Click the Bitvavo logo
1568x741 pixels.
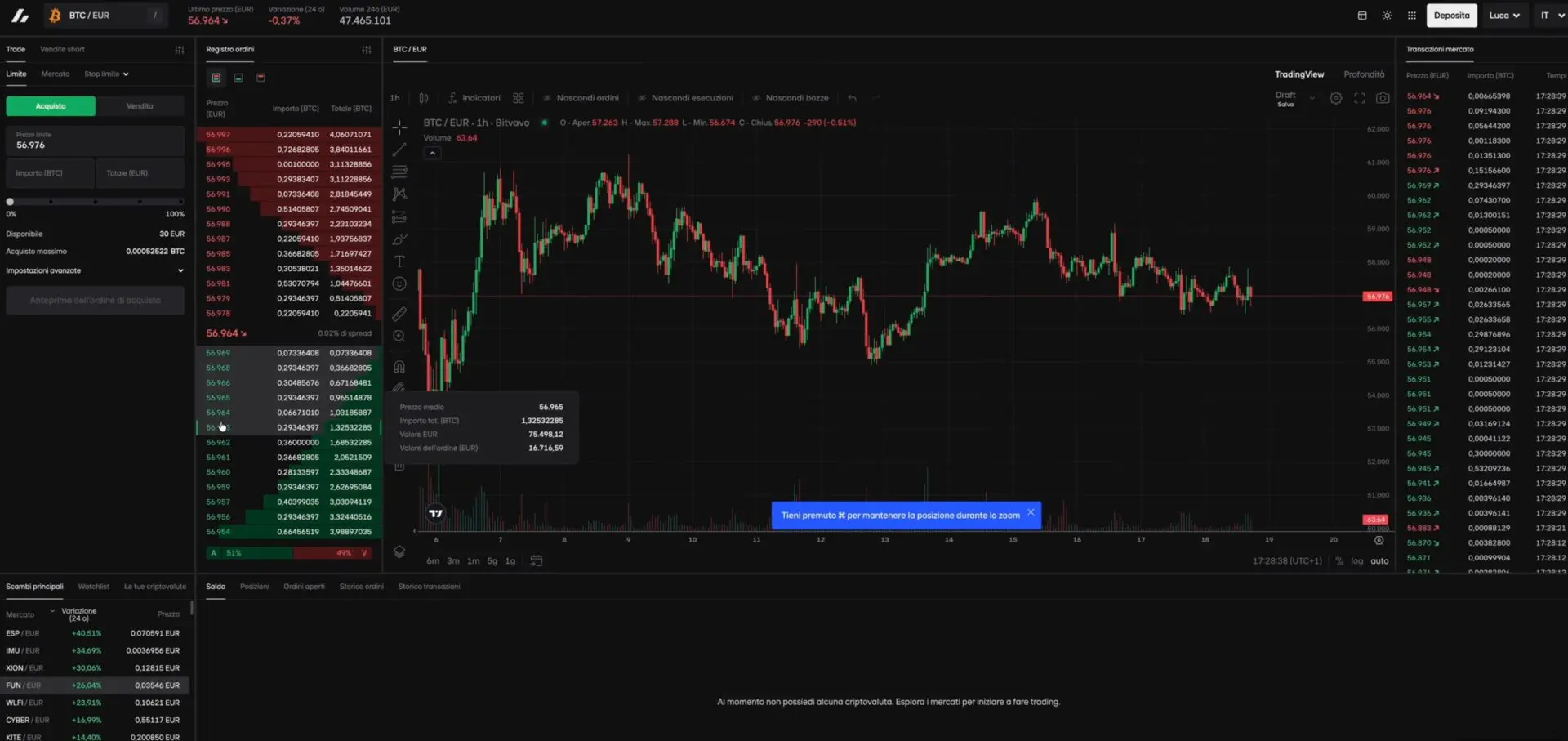(20, 16)
